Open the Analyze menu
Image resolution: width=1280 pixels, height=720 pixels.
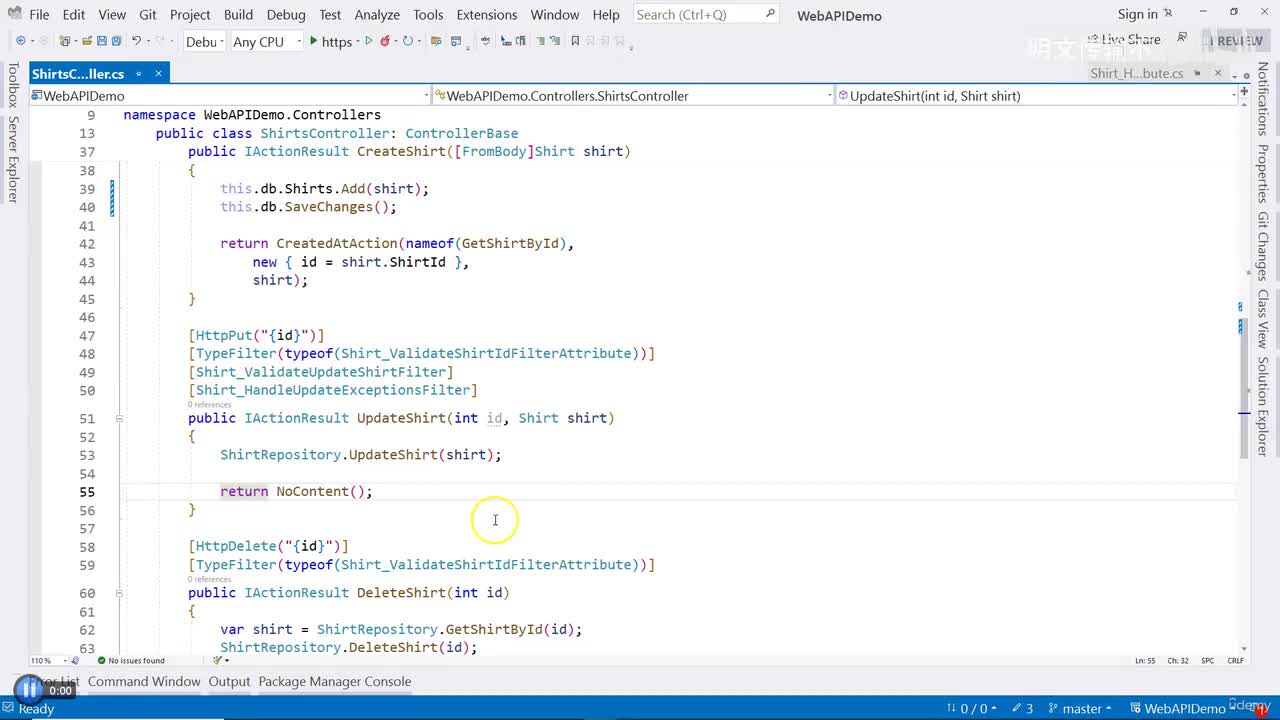pos(377,14)
